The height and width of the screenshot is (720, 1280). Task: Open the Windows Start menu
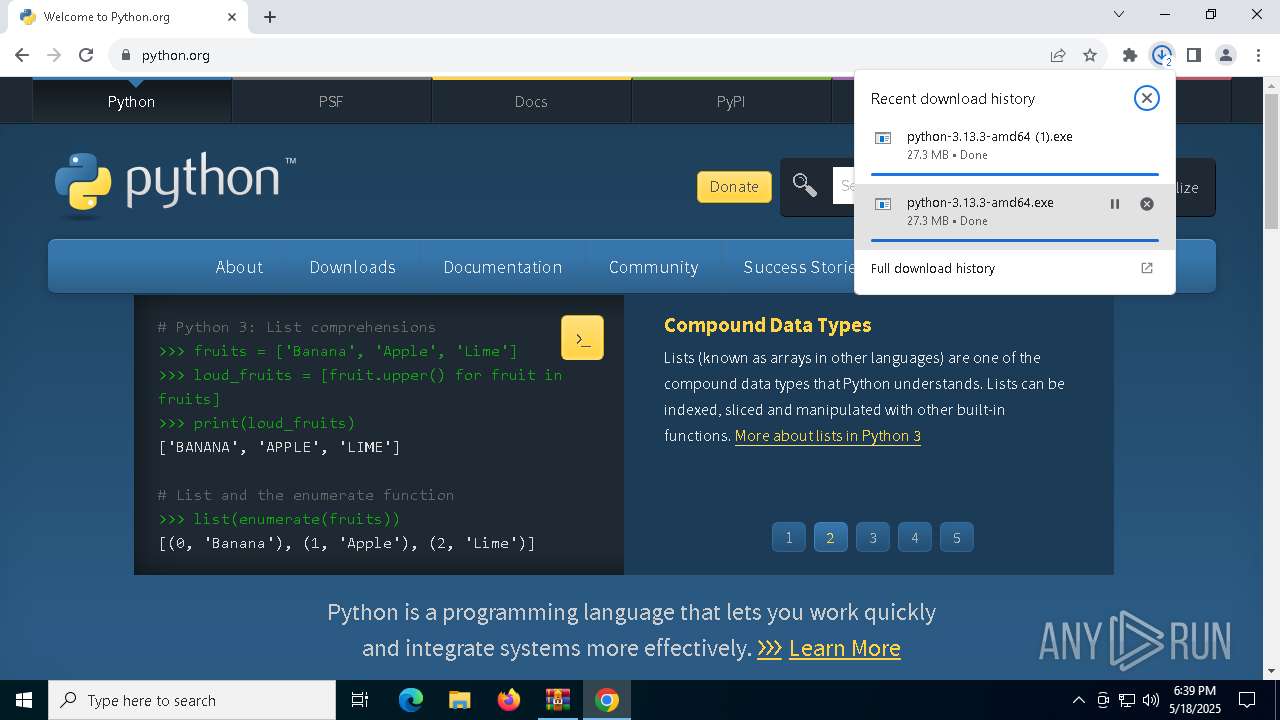(x=24, y=700)
